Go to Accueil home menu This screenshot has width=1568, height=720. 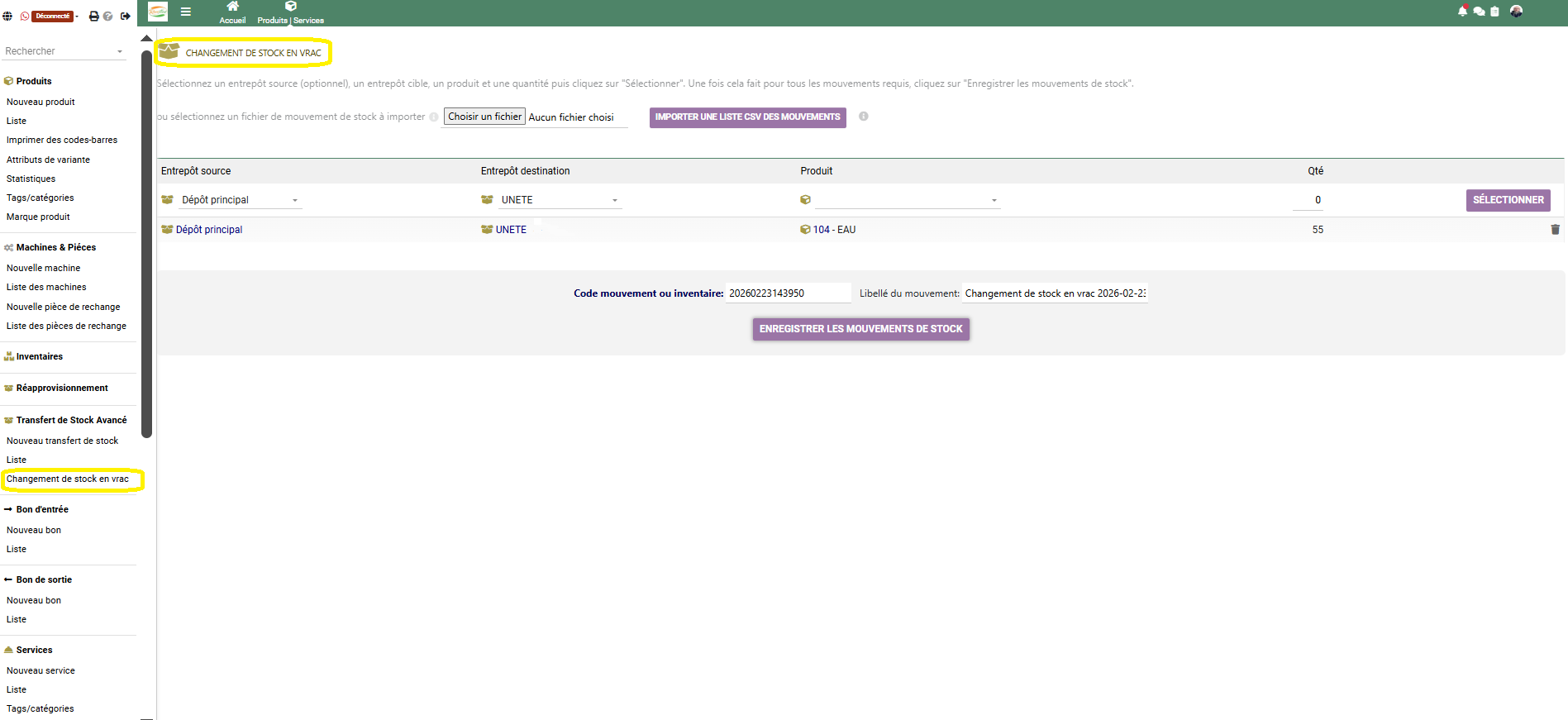pos(232,13)
